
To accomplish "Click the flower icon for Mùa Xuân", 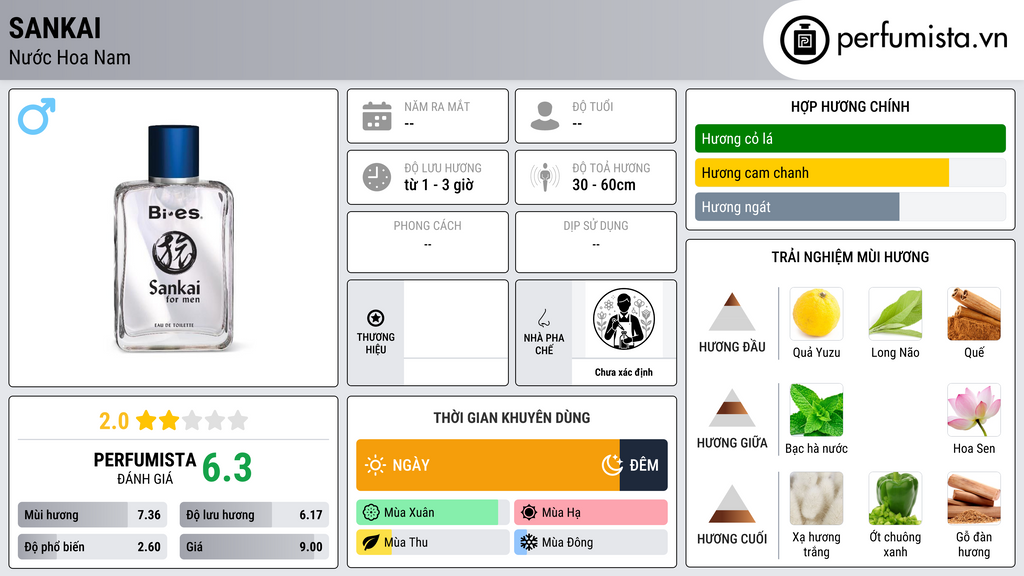I will pyautogui.click(x=371, y=513).
